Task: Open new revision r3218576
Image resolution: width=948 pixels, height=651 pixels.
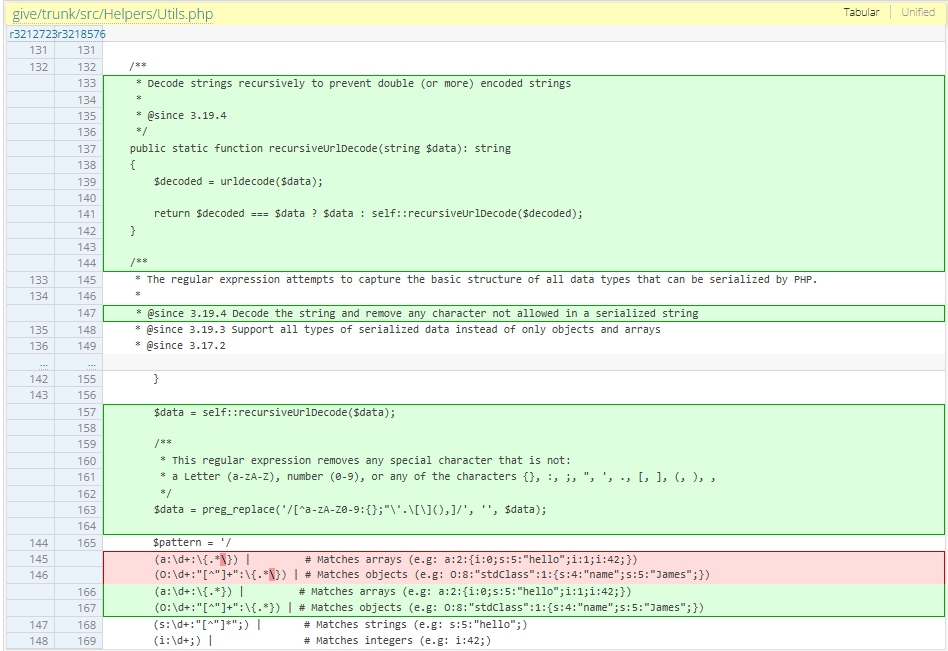Action: click(82, 34)
